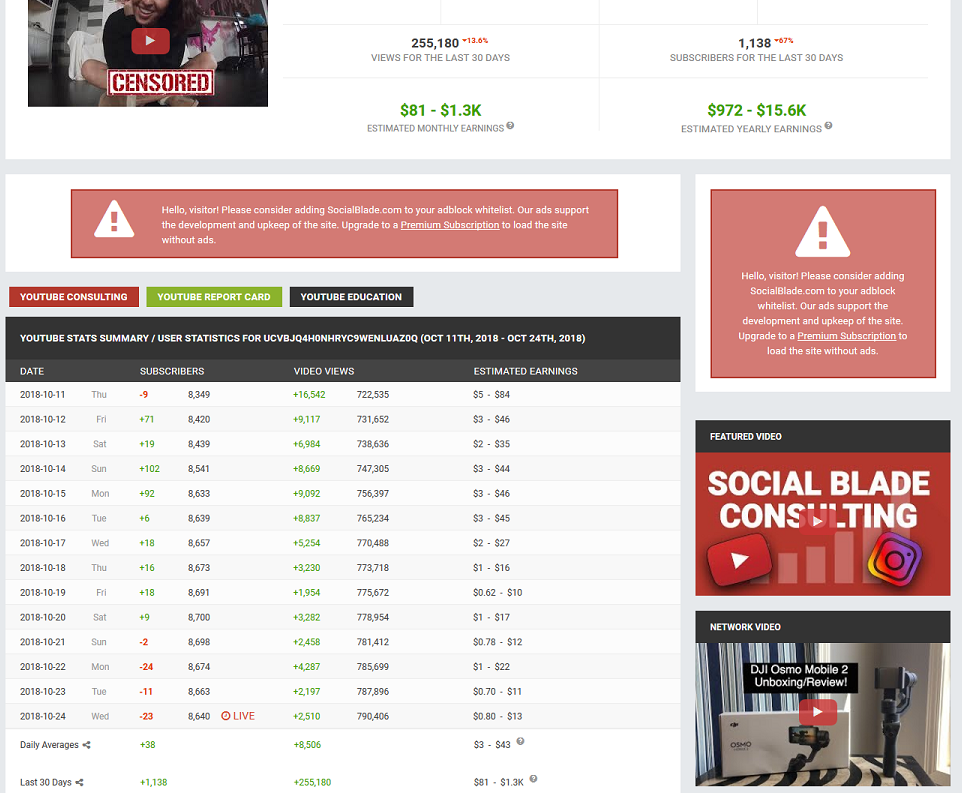Click total views 773,718
This screenshot has width=962, height=793.
(x=373, y=568)
